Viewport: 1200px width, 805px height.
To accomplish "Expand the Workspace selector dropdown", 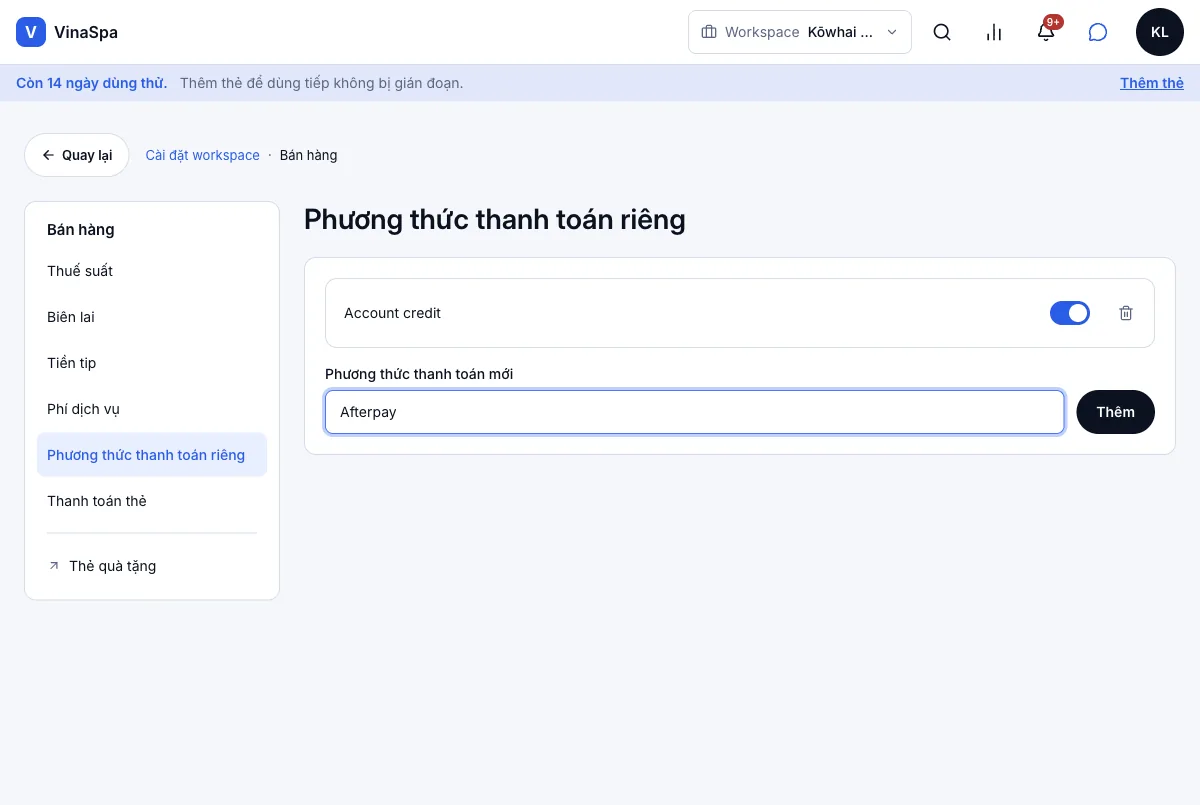I will coord(800,32).
